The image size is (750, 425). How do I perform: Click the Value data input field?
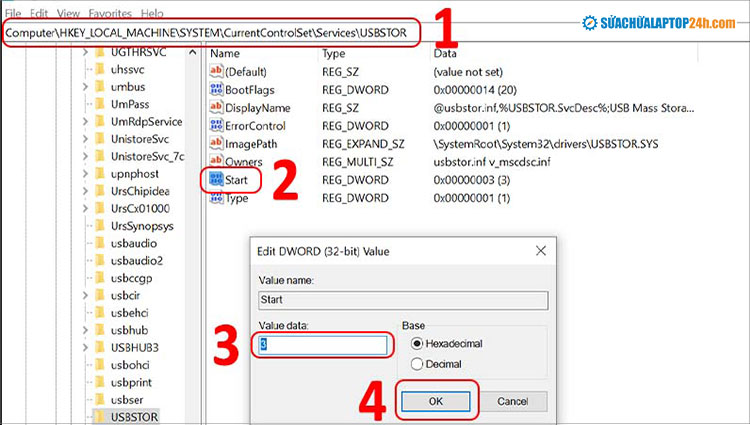pos(322,345)
